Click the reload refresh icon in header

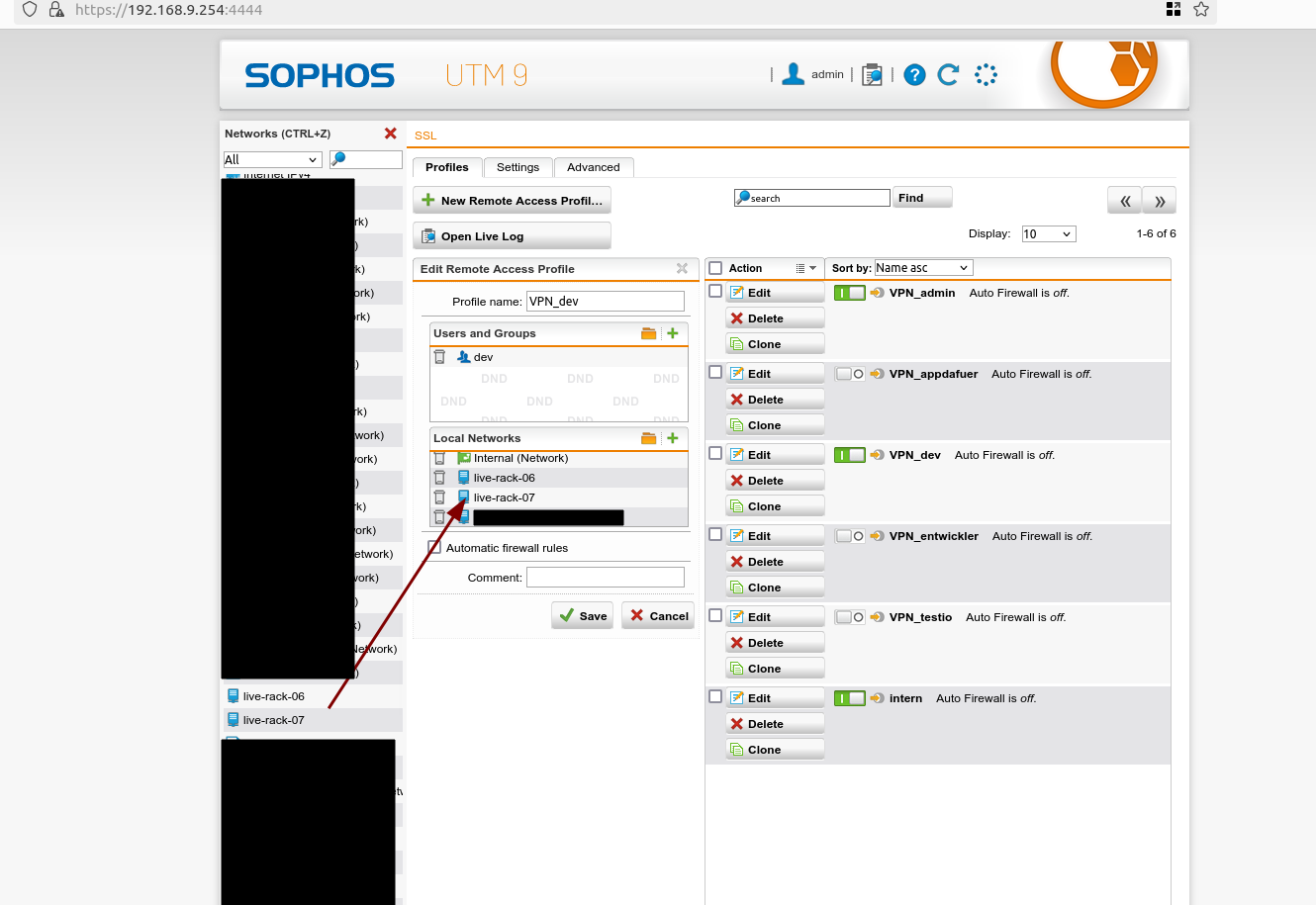(x=948, y=75)
